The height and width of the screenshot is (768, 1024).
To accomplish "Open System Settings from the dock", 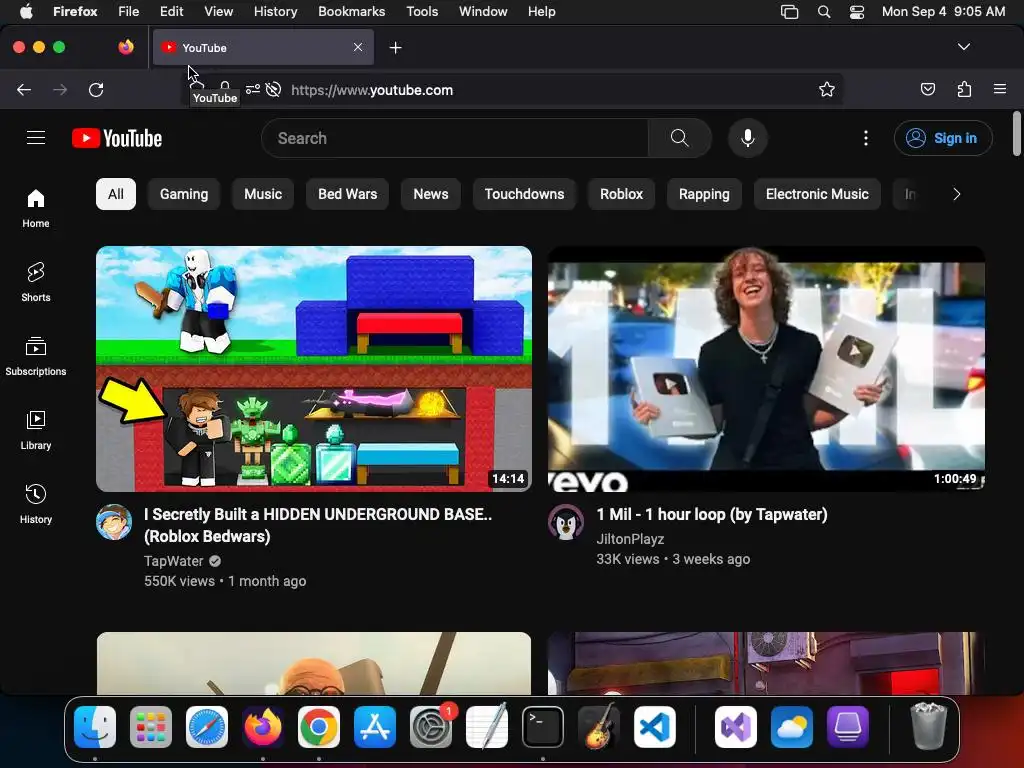I will [430, 727].
